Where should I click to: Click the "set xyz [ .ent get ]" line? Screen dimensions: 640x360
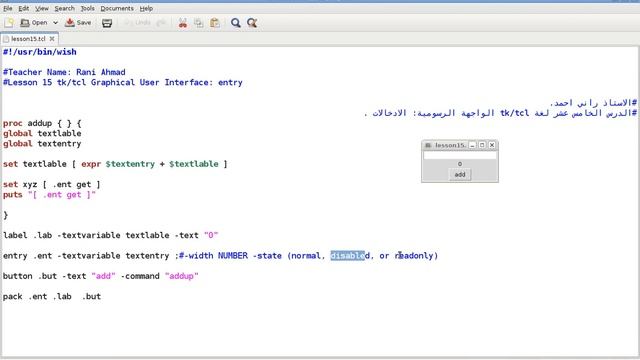pos(51,184)
